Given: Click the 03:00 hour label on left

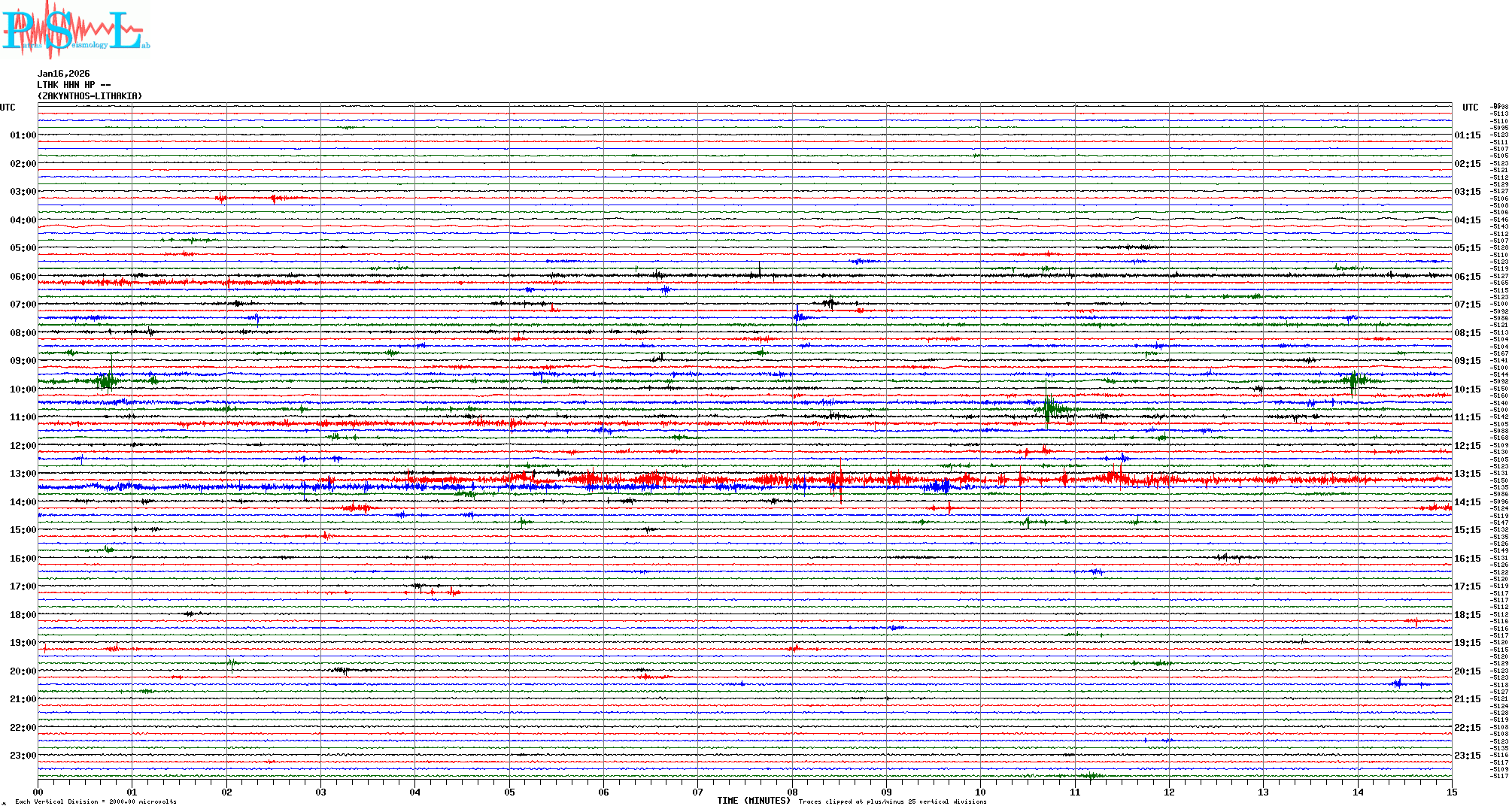Looking at the screenshot, I should 23,192.
